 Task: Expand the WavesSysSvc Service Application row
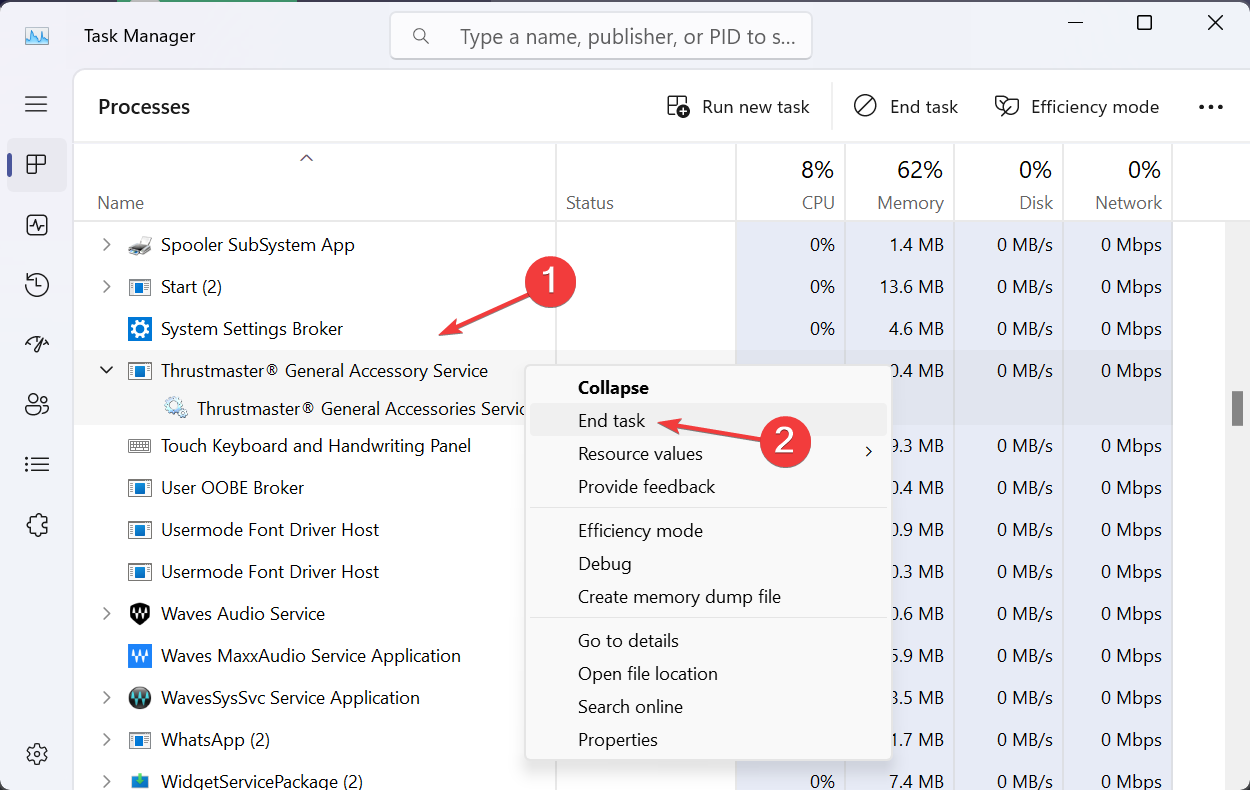pyautogui.click(x=106, y=698)
